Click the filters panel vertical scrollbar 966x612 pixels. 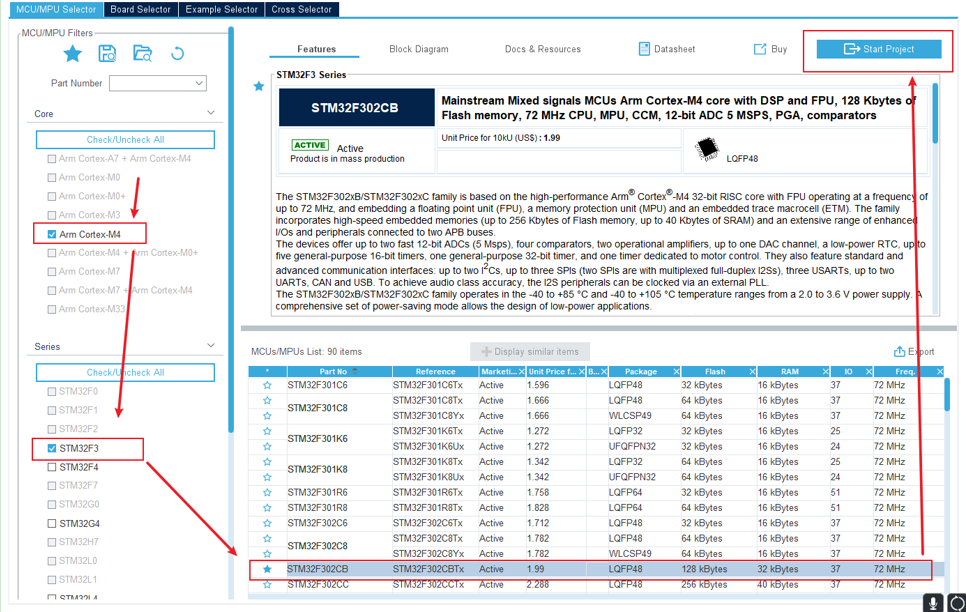[x=231, y=228]
